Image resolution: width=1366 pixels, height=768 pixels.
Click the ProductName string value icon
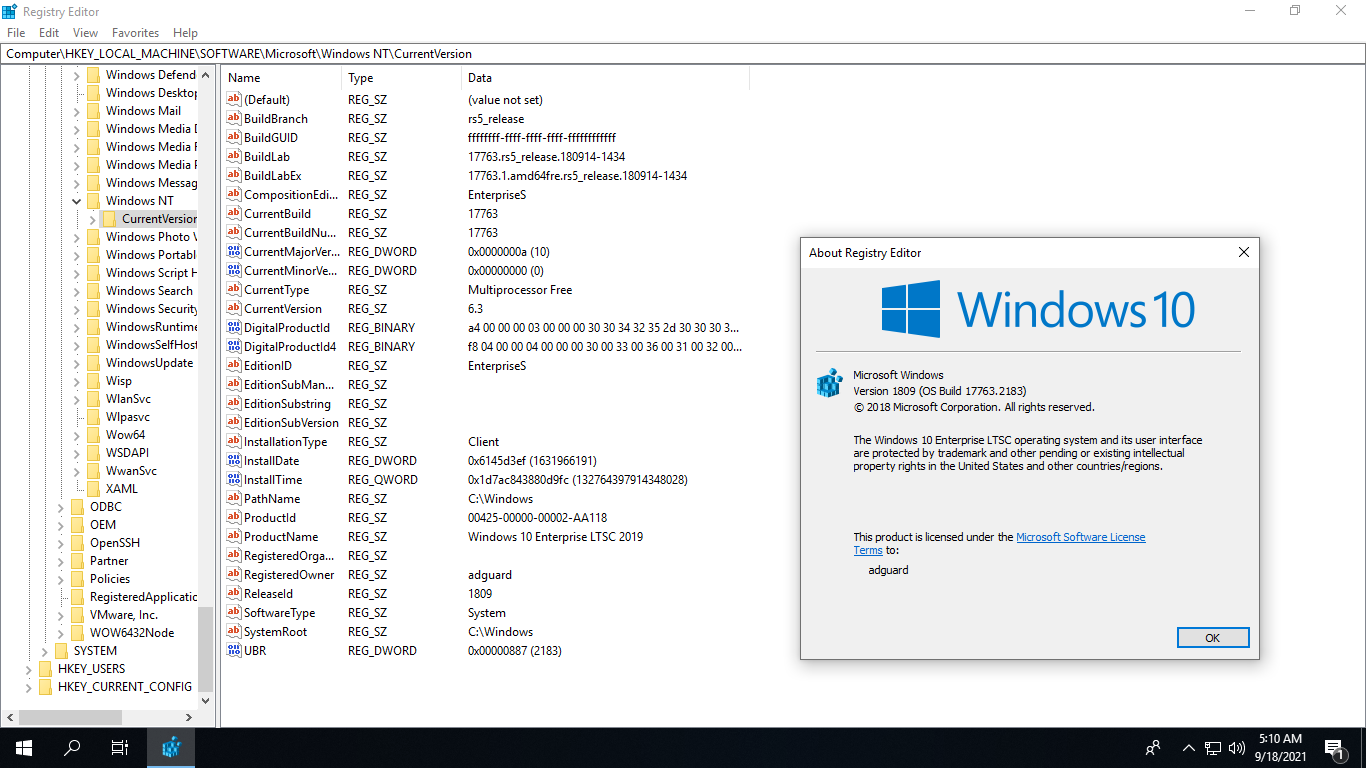[x=234, y=537]
